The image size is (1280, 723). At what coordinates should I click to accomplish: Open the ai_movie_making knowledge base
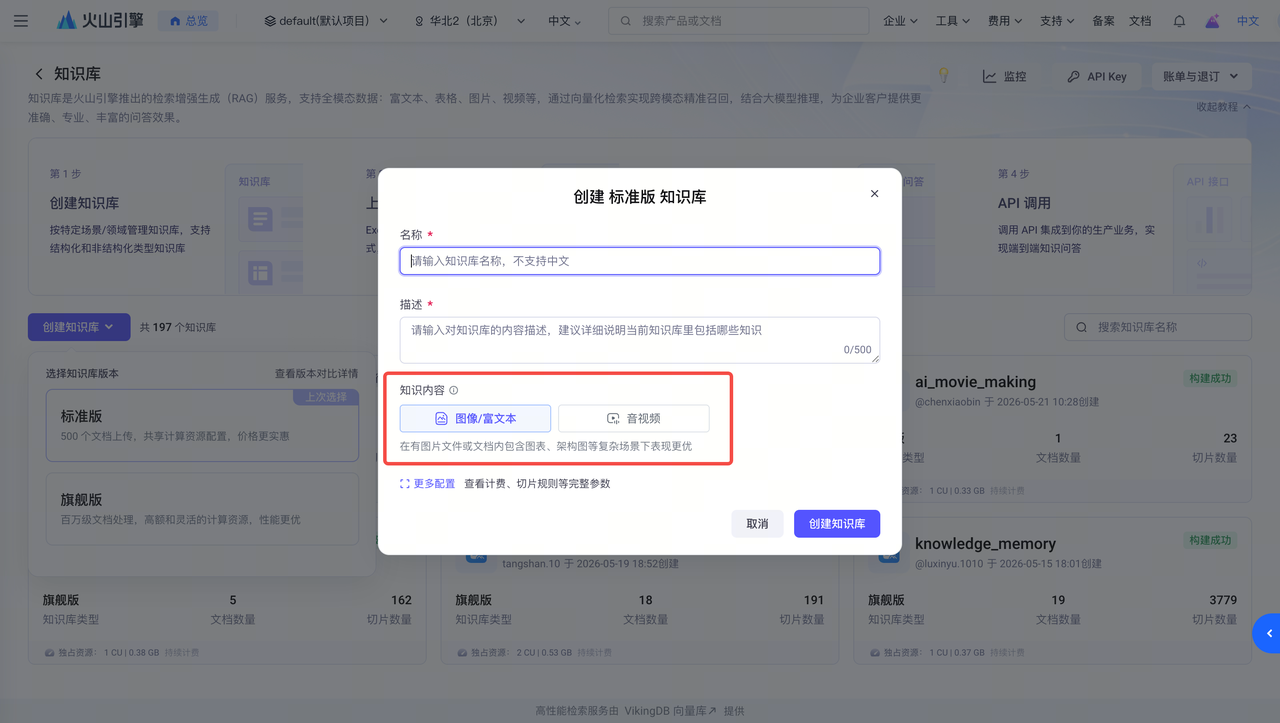coord(975,382)
